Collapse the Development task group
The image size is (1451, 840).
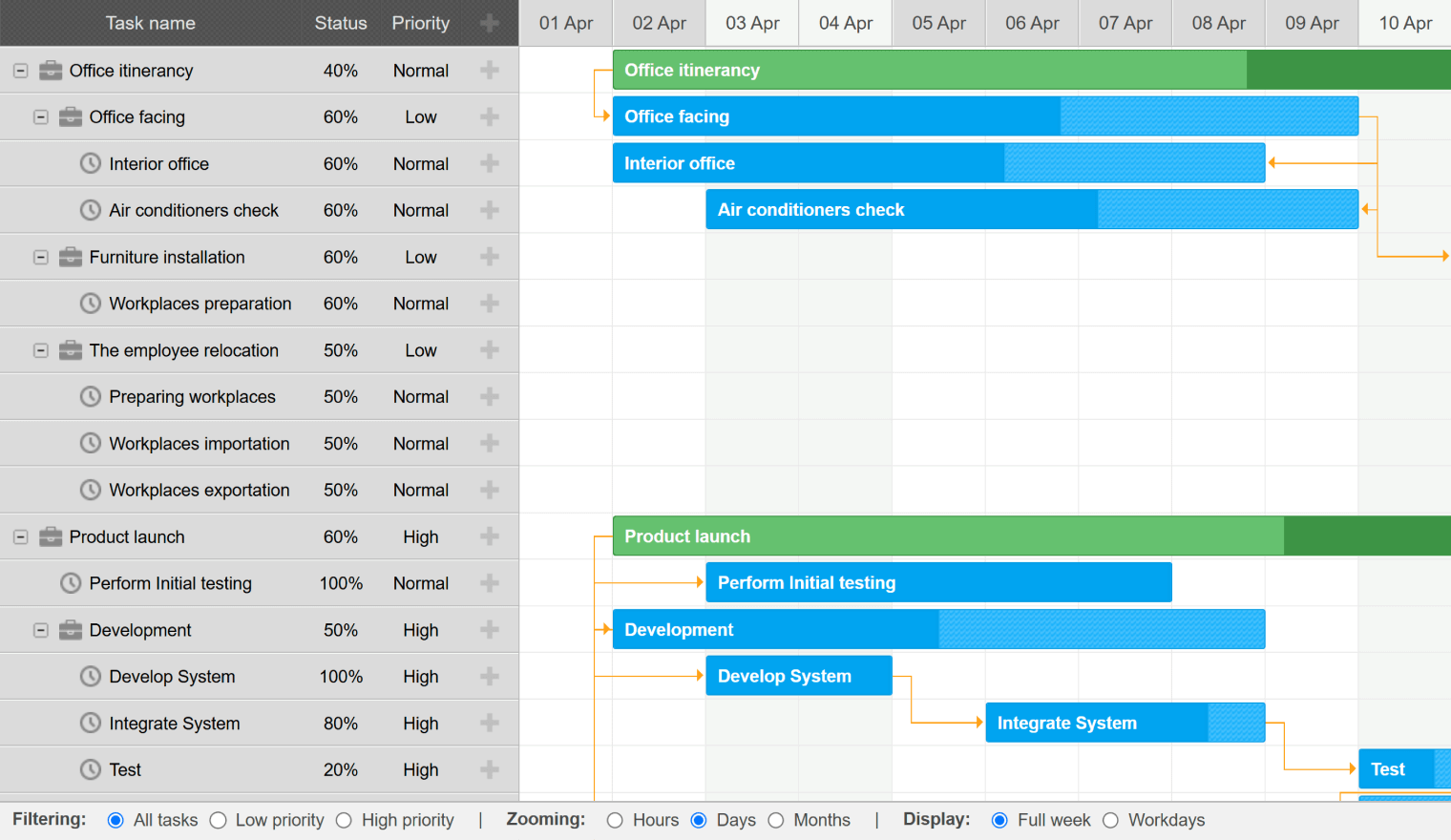click(x=41, y=630)
